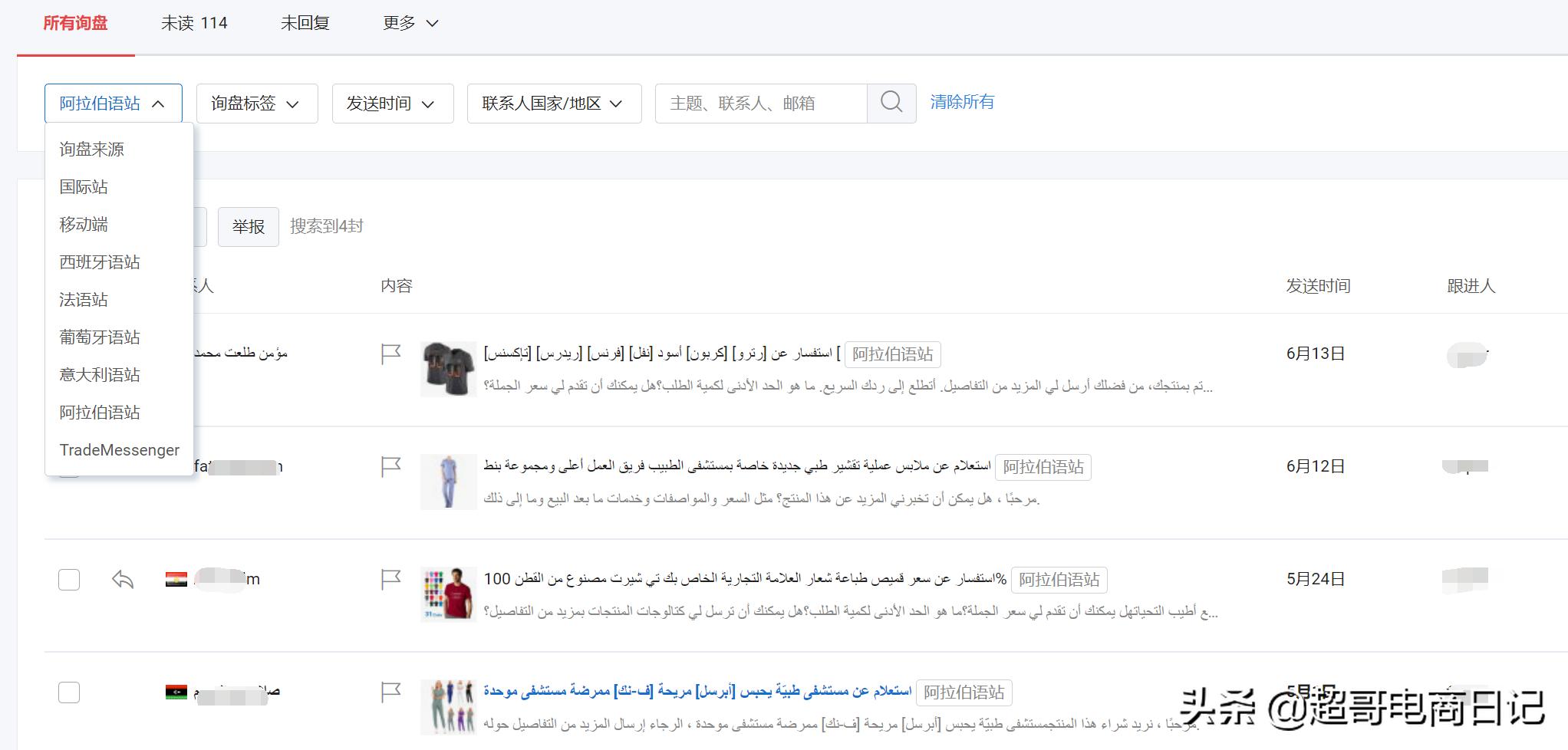Expand the 询盘标签 dropdown

point(256,104)
